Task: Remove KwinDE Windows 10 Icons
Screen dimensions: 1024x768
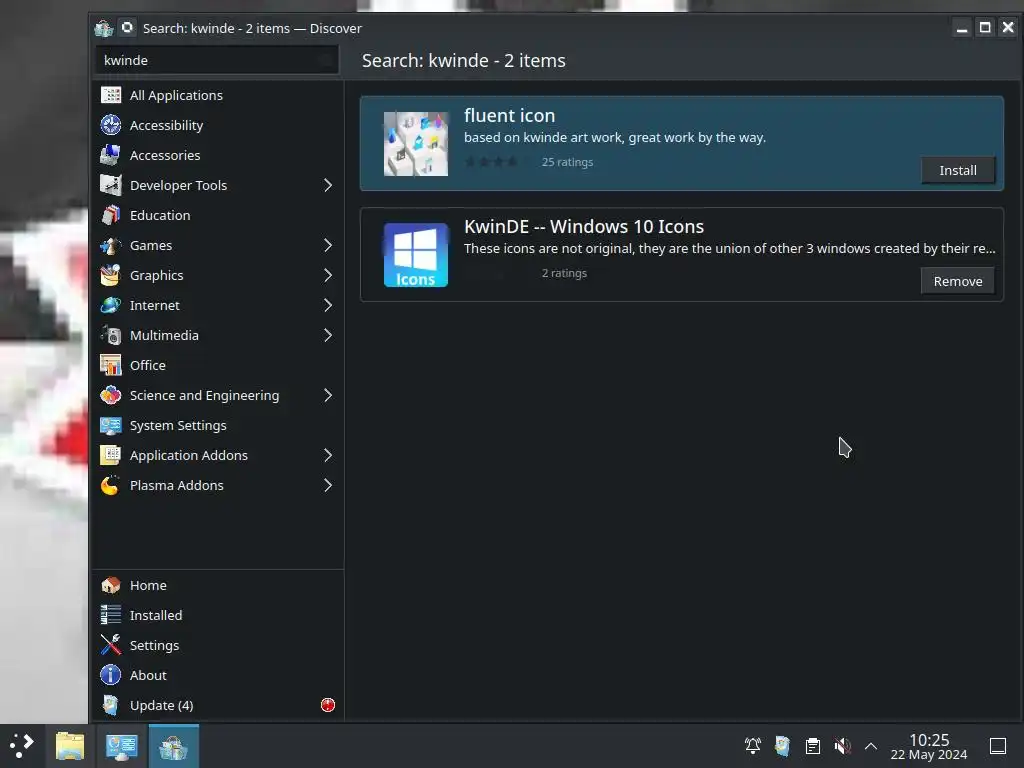Action: coord(958,281)
